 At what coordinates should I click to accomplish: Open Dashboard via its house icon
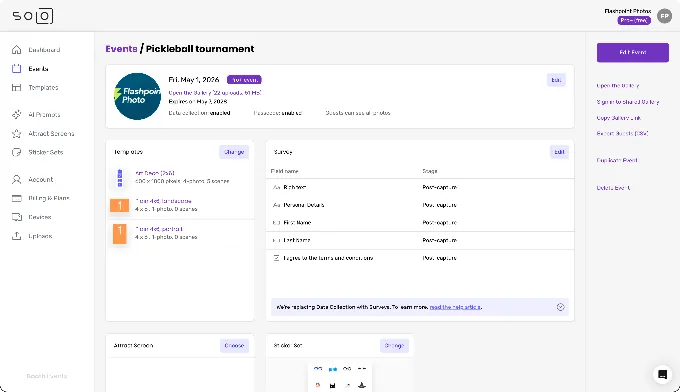click(x=16, y=50)
